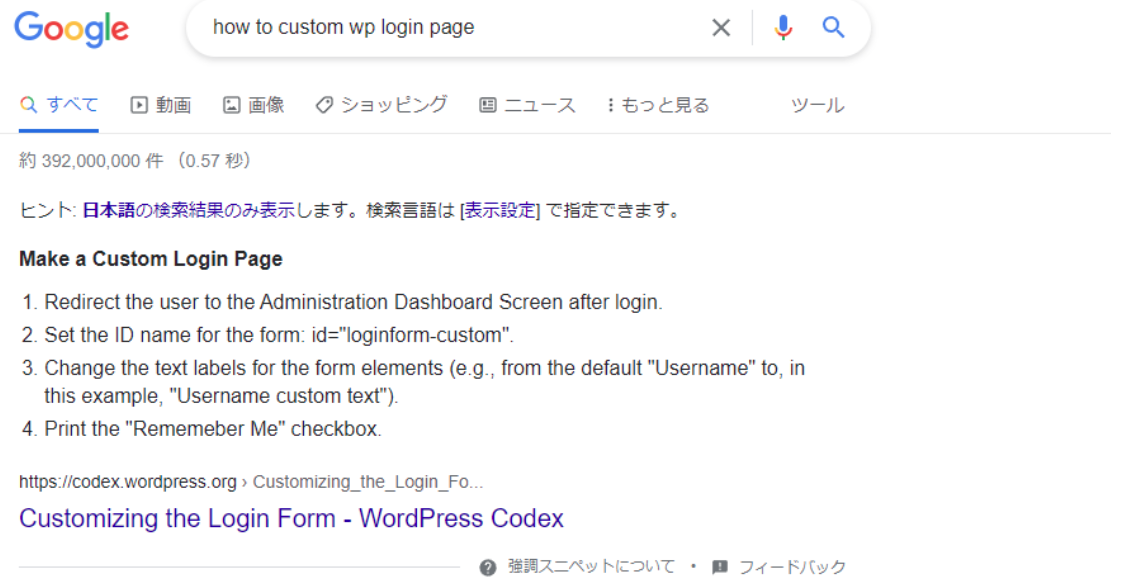The height and width of the screenshot is (579, 1131).
Task: Submit search with blue magnifier icon
Action: point(833,27)
